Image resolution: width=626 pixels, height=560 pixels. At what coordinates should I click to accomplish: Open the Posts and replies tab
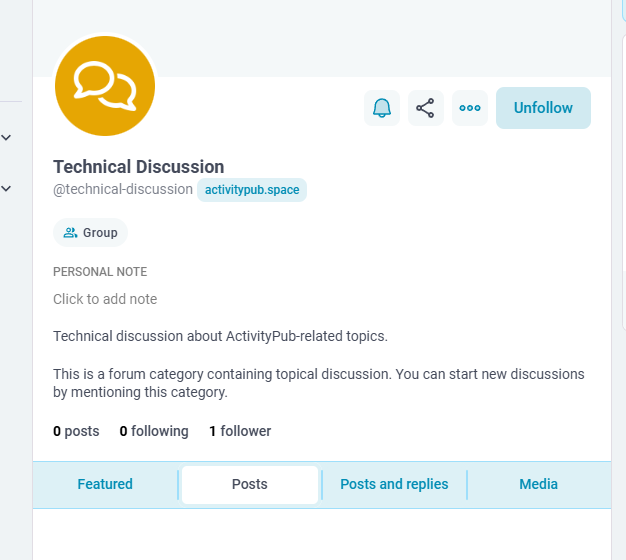click(394, 484)
